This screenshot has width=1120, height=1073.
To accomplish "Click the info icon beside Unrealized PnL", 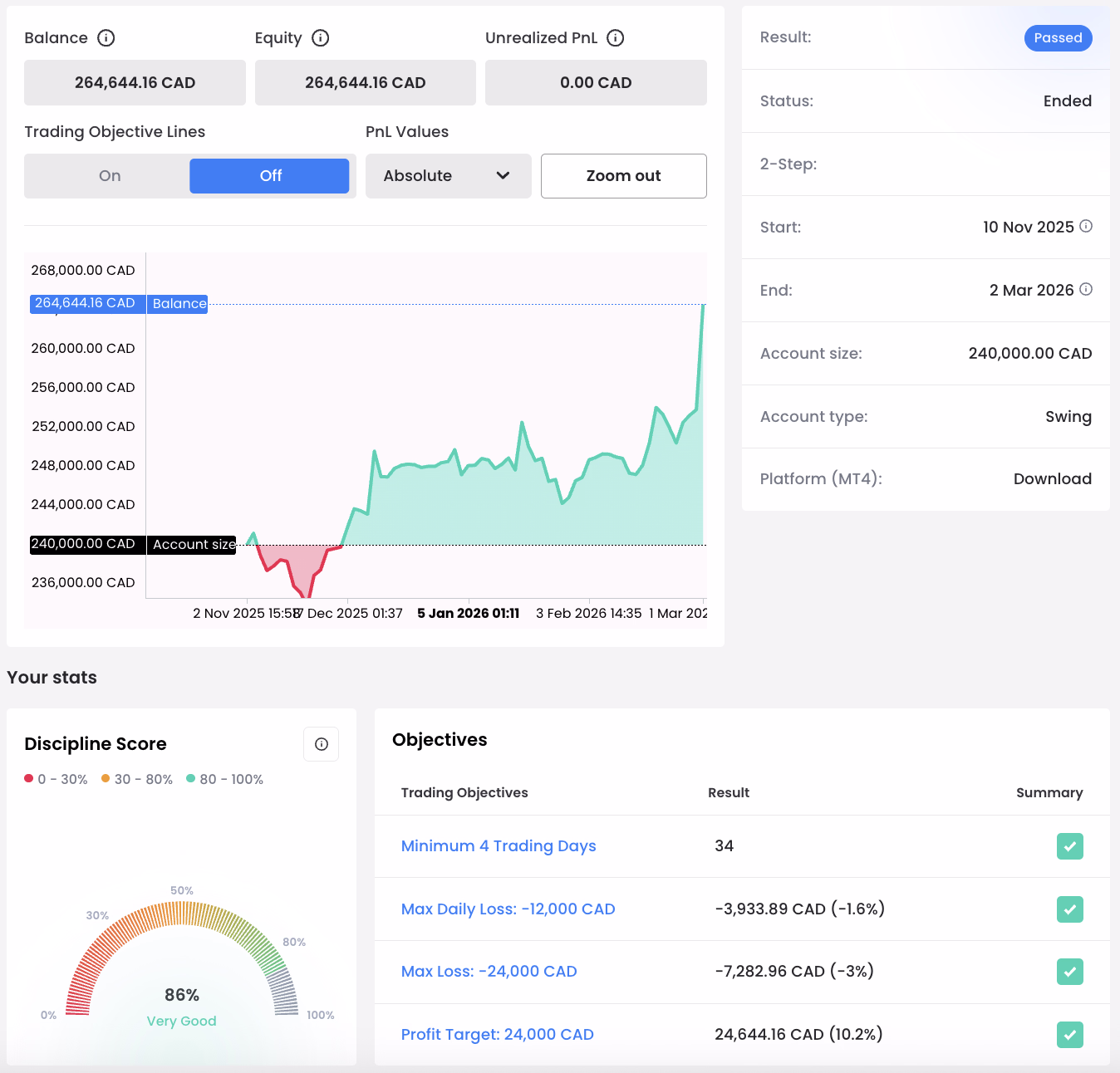I will tap(616, 38).
